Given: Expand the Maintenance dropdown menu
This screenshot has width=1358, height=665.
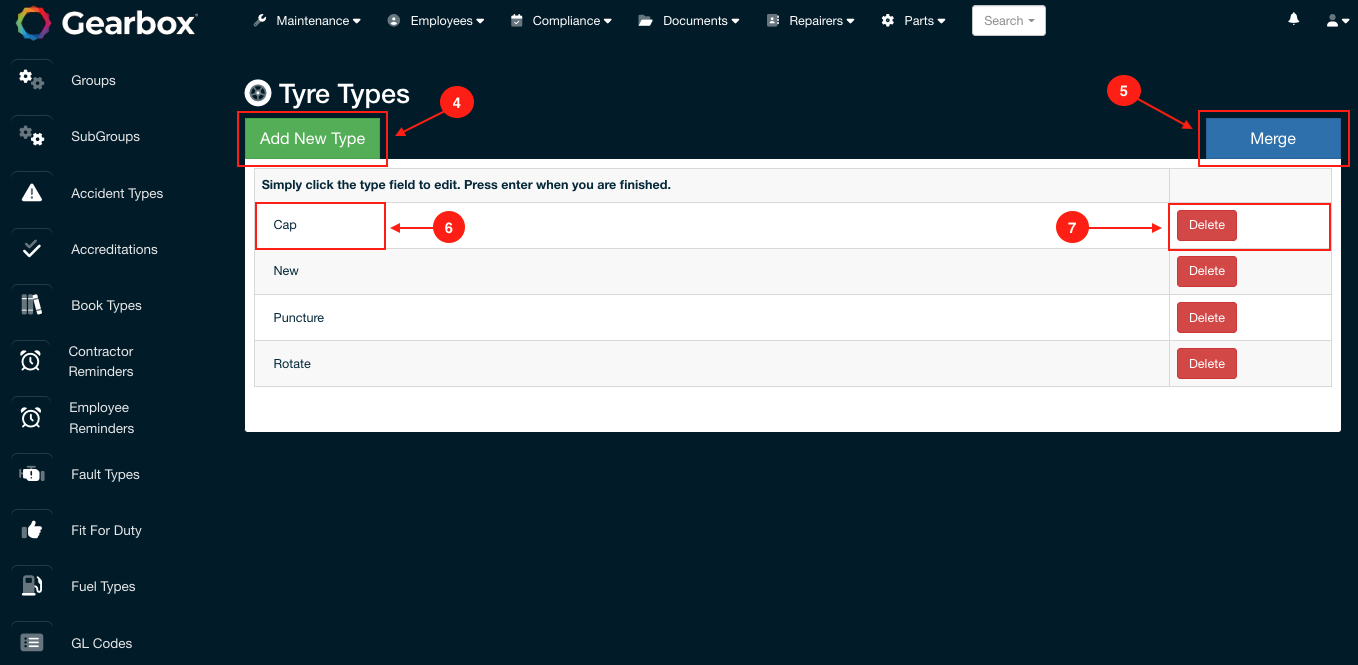Looking at the screenshot, I should (x=307, y=21).
